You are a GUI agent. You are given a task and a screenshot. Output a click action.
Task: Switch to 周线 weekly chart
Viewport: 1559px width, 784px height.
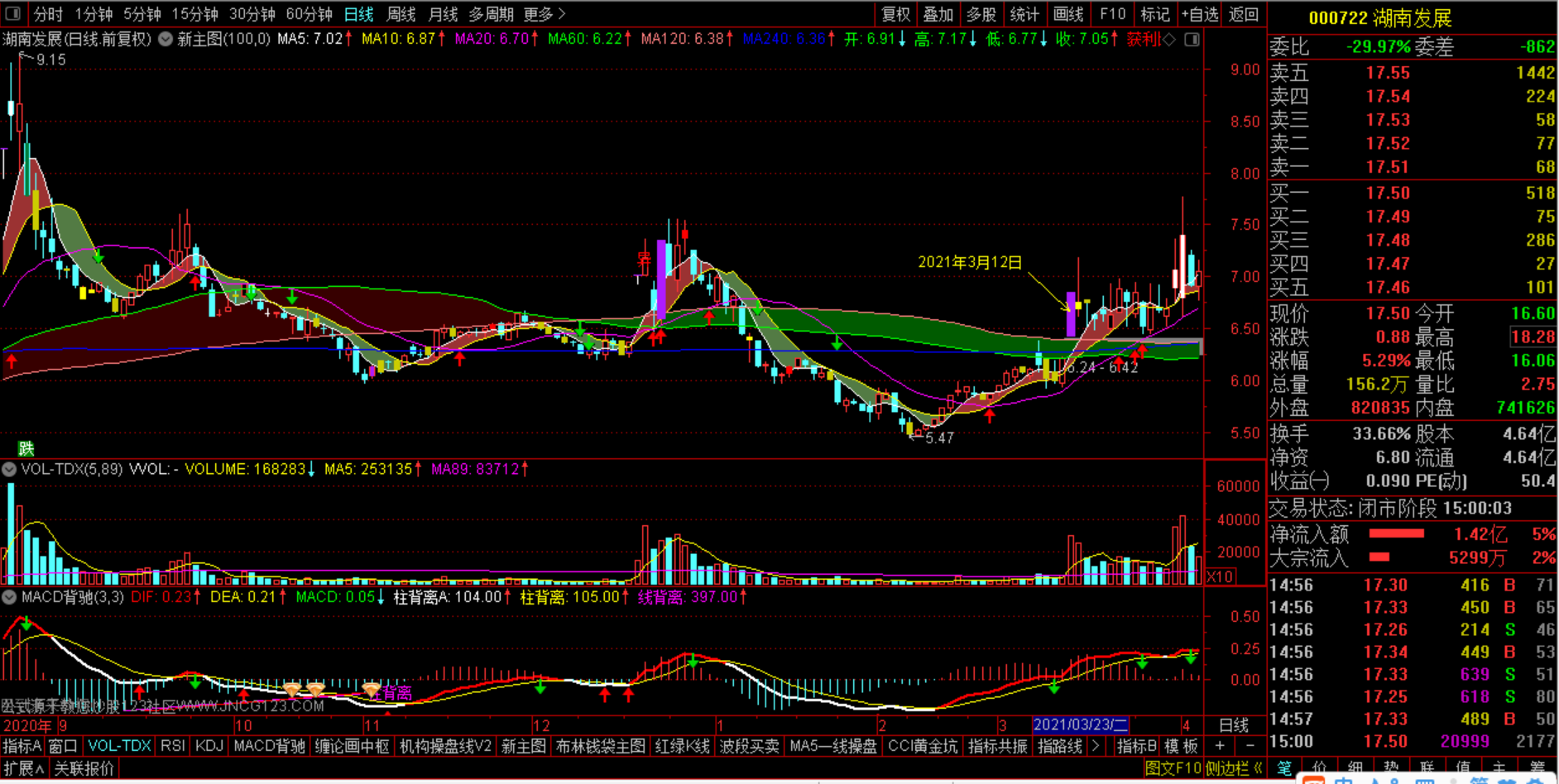401,14
